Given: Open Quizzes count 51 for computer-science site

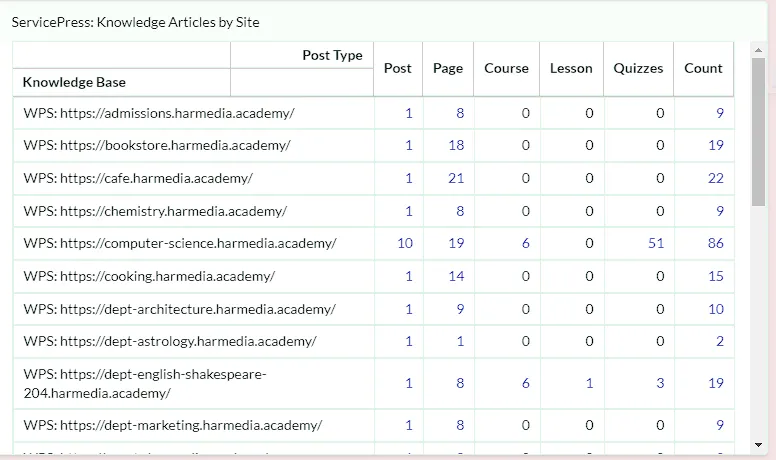Looking at the screenshot, I should click(x=656, y=243).
